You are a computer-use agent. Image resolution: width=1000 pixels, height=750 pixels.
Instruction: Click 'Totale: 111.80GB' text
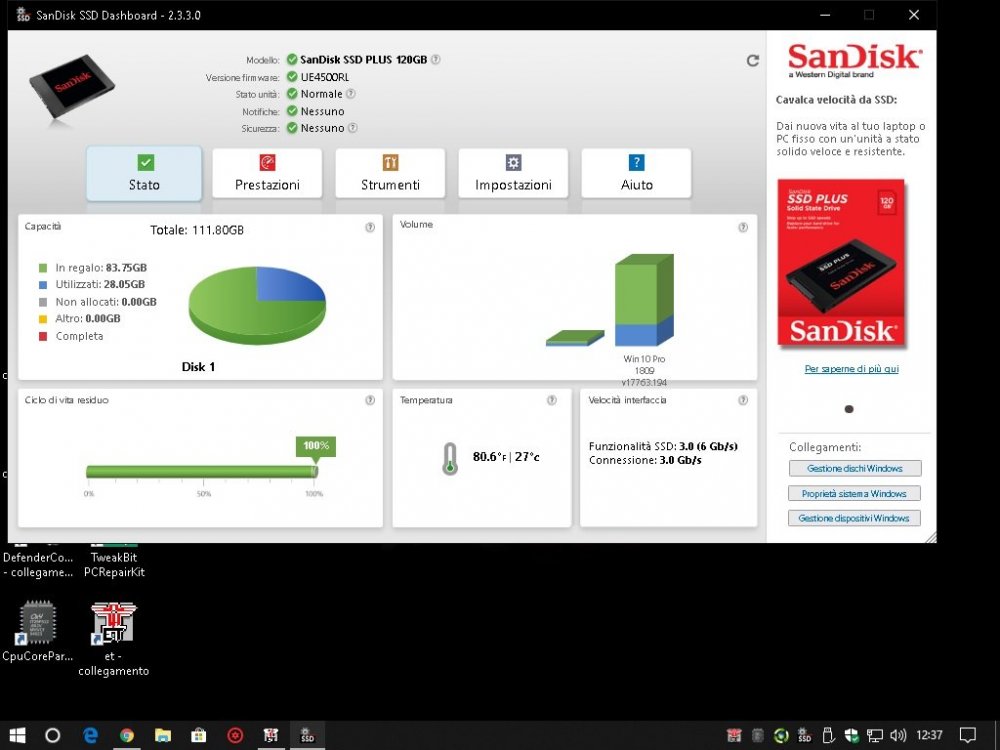tap(196, 230)
